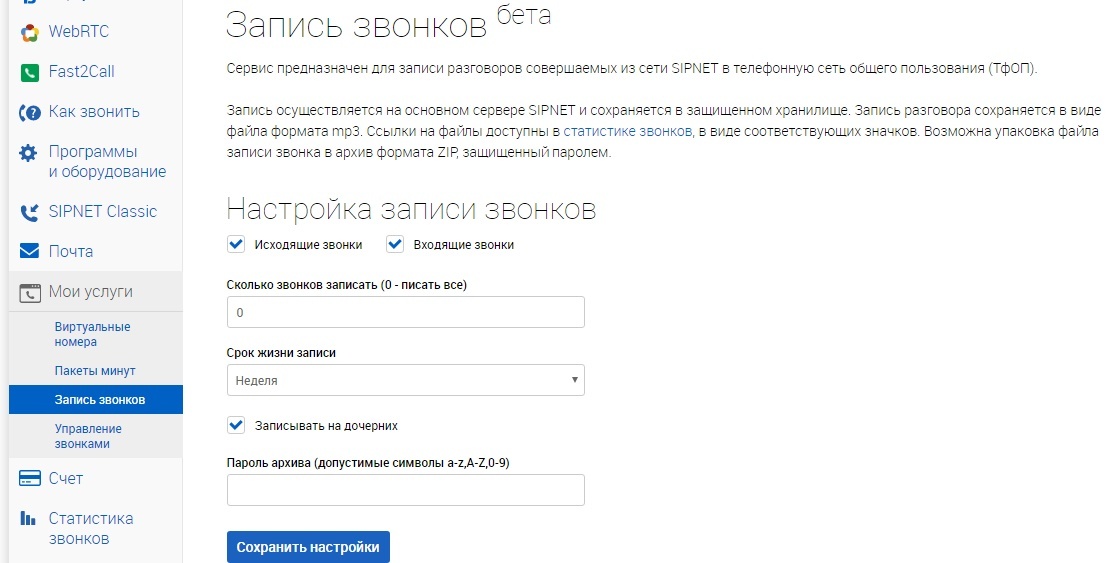Go to Управление звонками submenu item

tap(88, 436)
